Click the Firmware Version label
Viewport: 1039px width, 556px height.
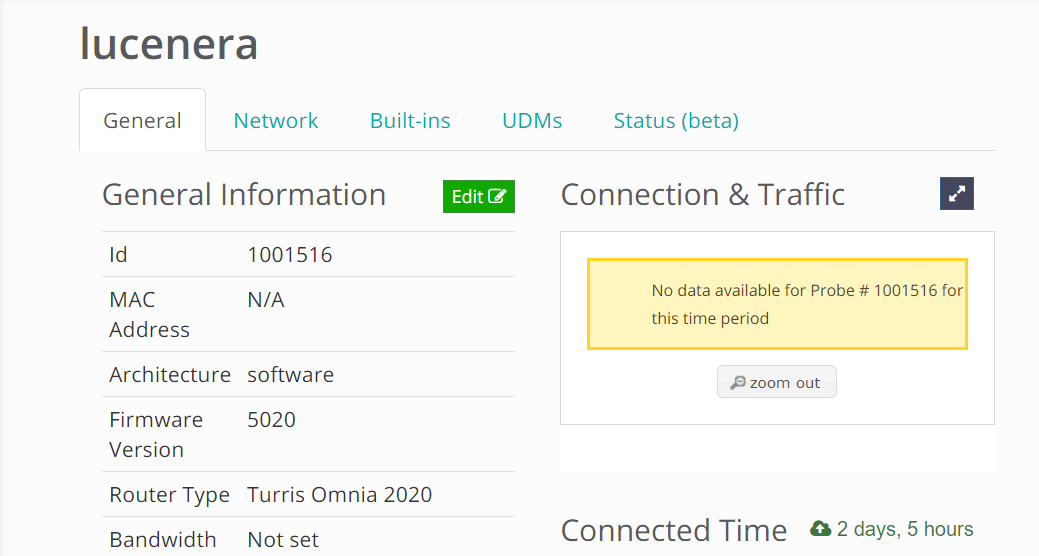click(x=156, y=435)
